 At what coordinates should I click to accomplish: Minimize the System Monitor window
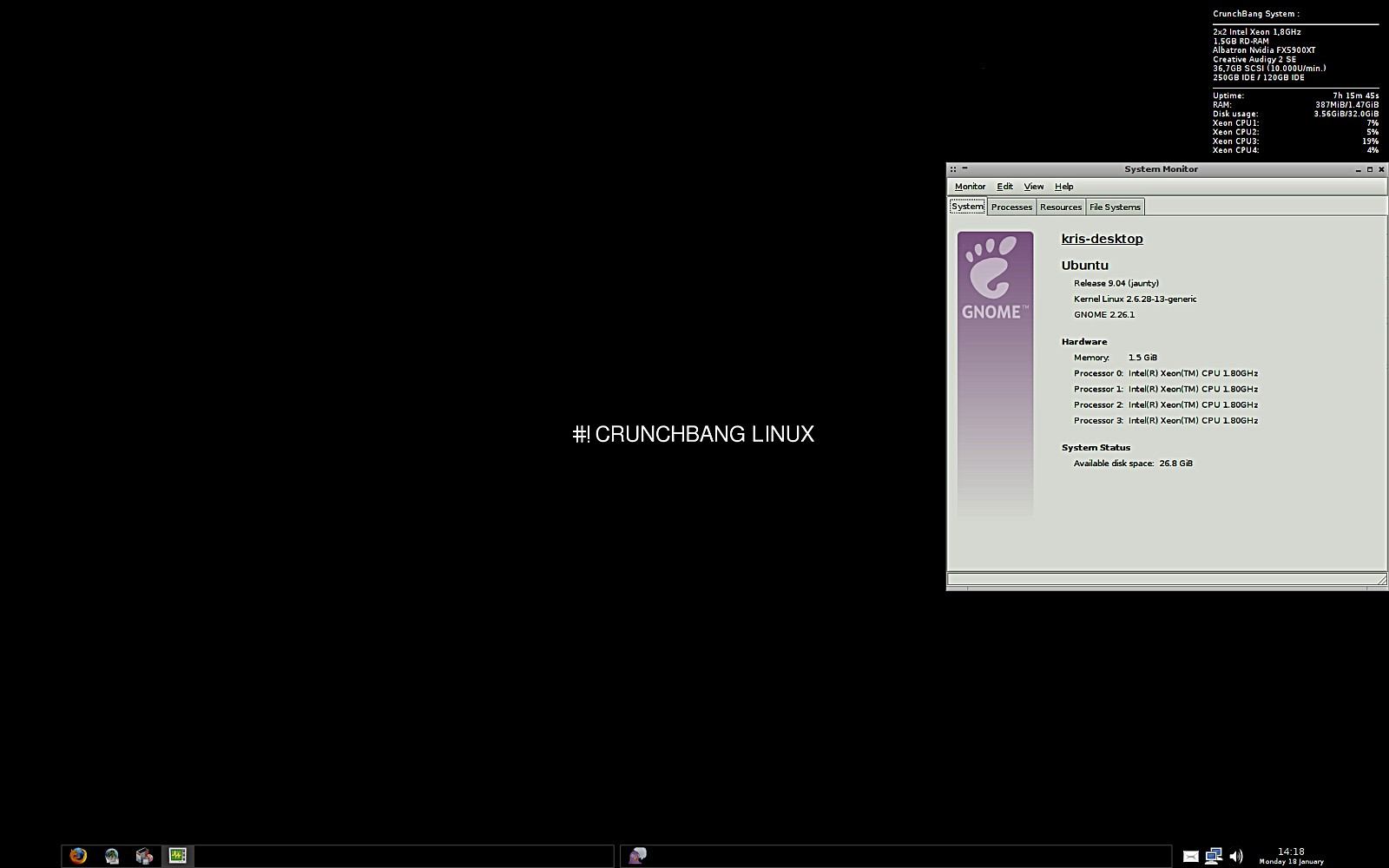[x=1358, y=170]
